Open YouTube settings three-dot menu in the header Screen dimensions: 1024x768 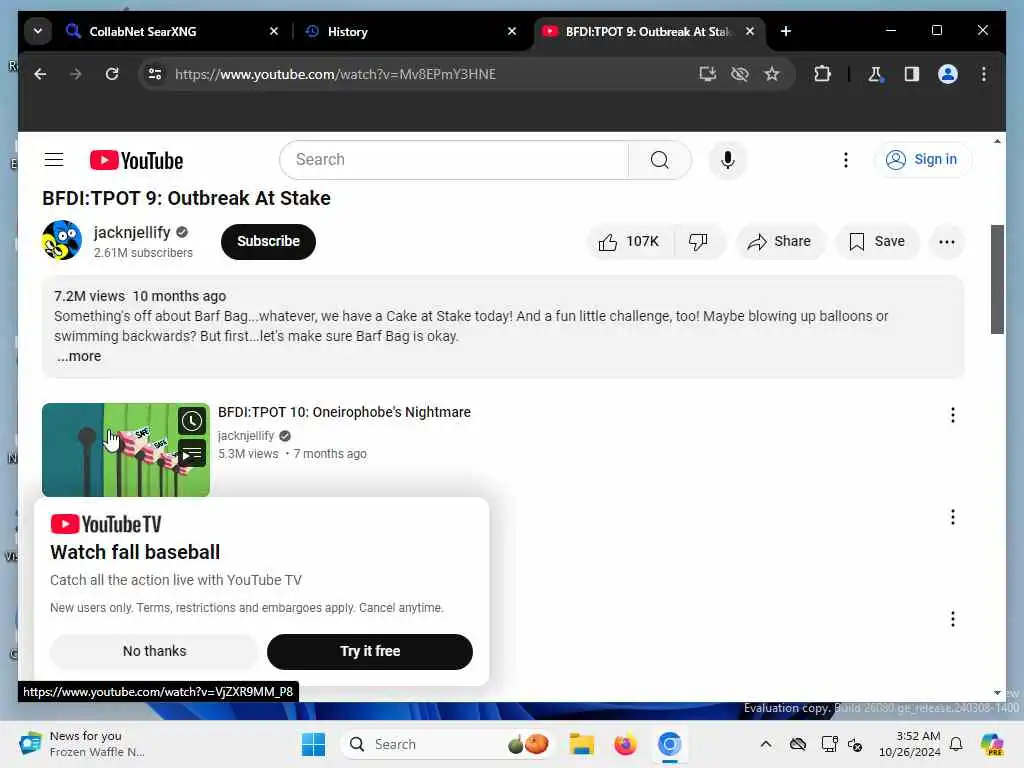point(846,160)
